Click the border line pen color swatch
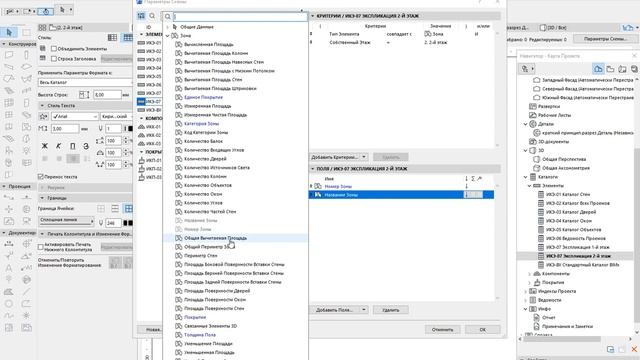Viewport: 640px width, 360px height. pyautogui.click(x=128, y=223)
